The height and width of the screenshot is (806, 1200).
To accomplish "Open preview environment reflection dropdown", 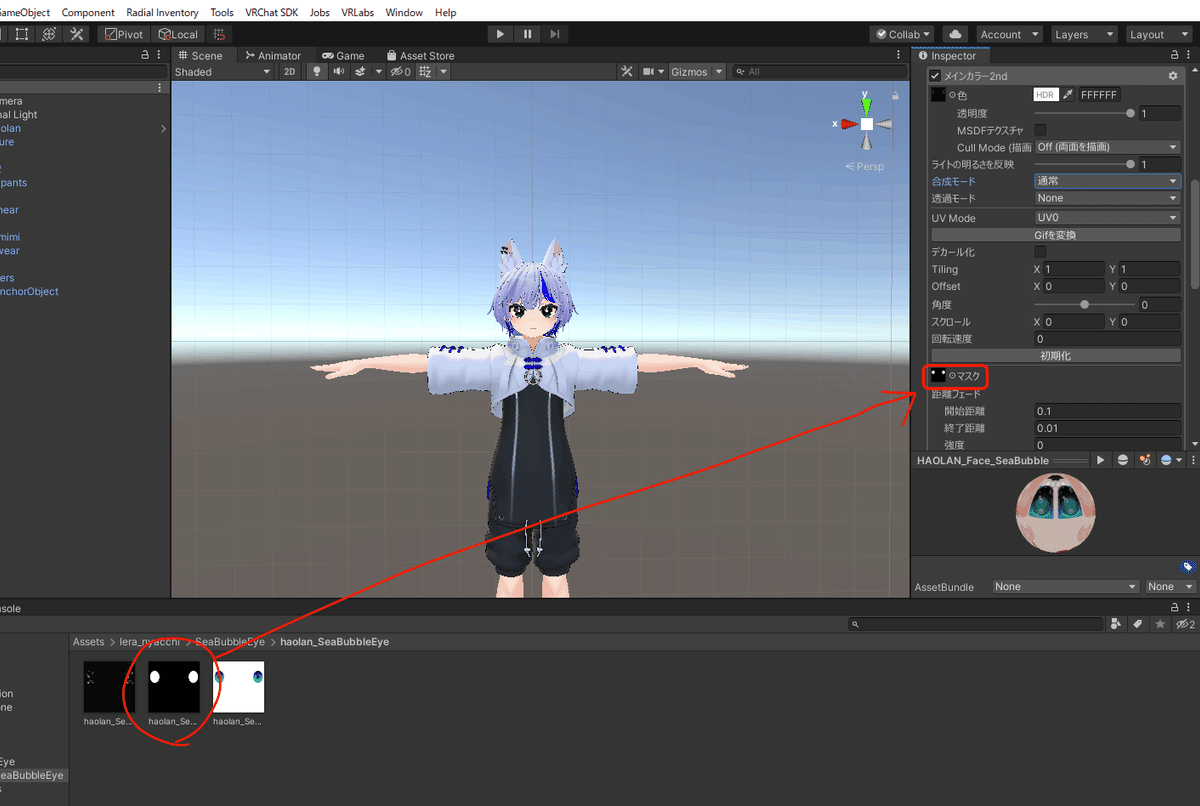I will pyautogui.click(x=1170, y=460).
